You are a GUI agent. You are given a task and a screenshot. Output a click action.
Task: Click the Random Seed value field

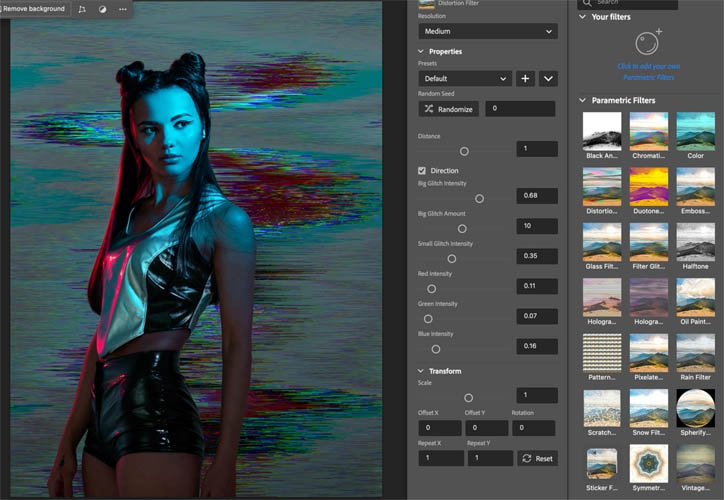click(520, 108)
